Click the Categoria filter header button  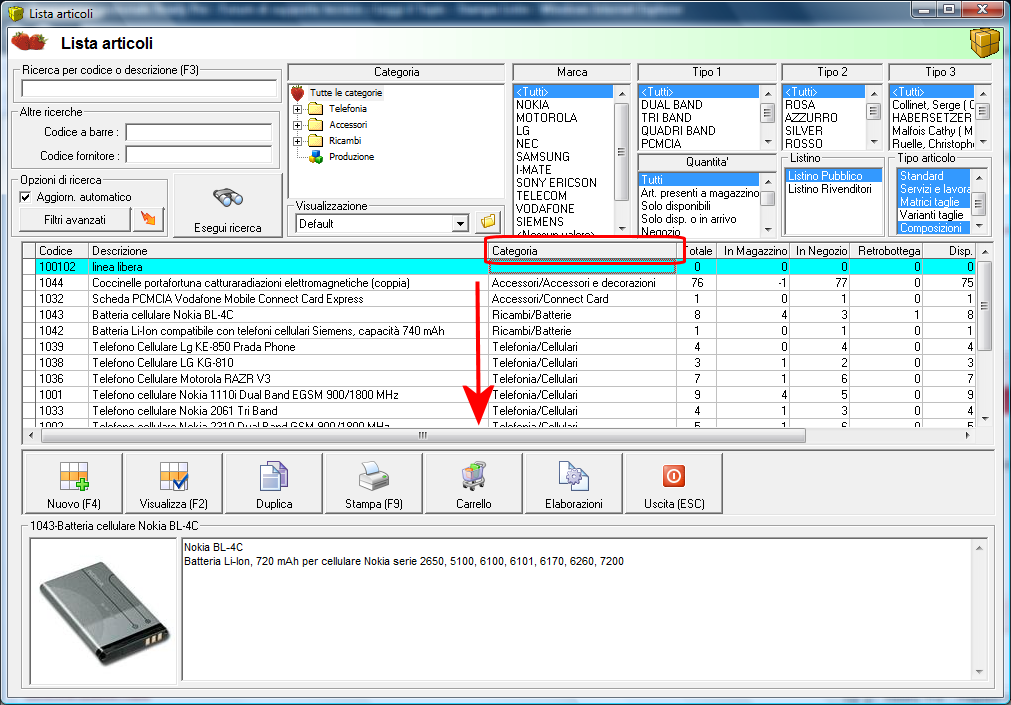pyautogui.click(x=397, y=72)
